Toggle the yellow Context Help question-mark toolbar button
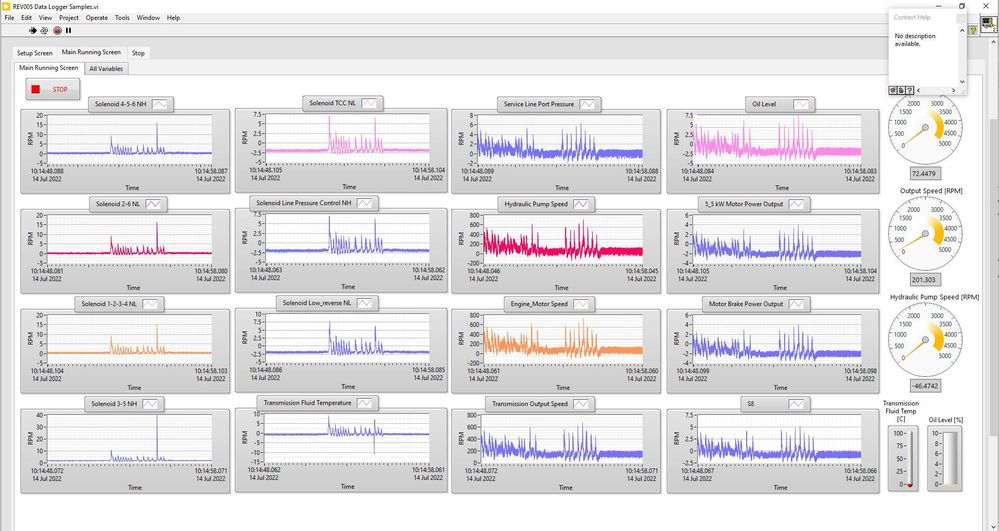The width and height of the screenshot is (999, 531). [x=972, y=29]
